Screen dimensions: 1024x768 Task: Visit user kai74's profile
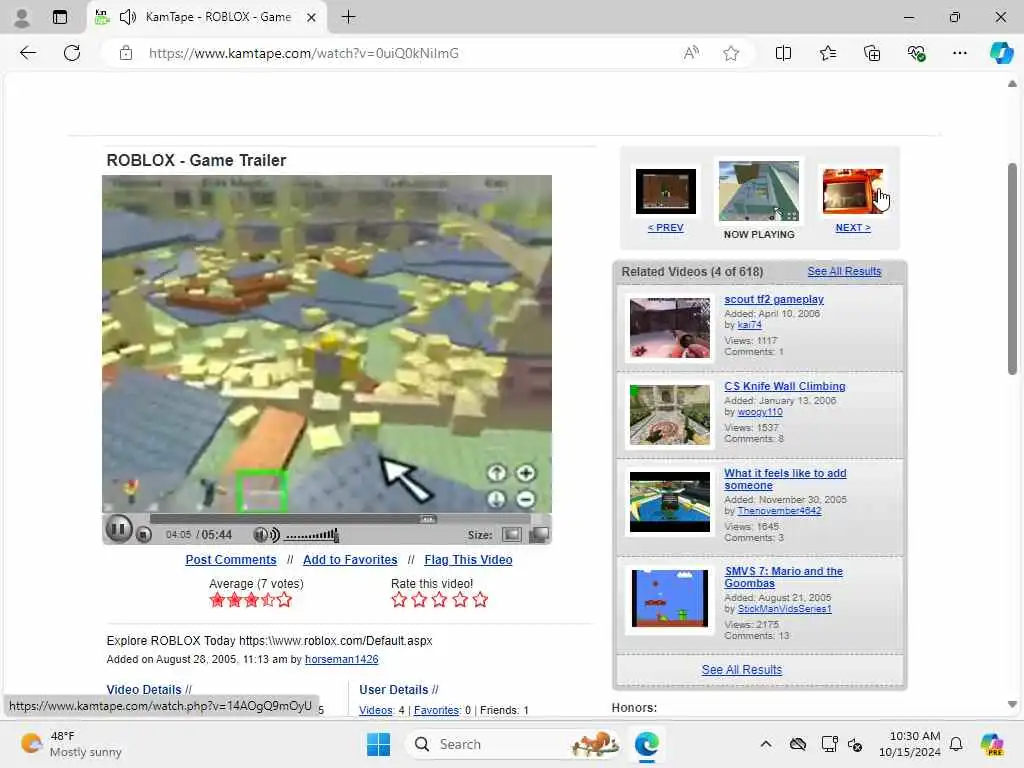pyautogui.click(x=749, y=325)
